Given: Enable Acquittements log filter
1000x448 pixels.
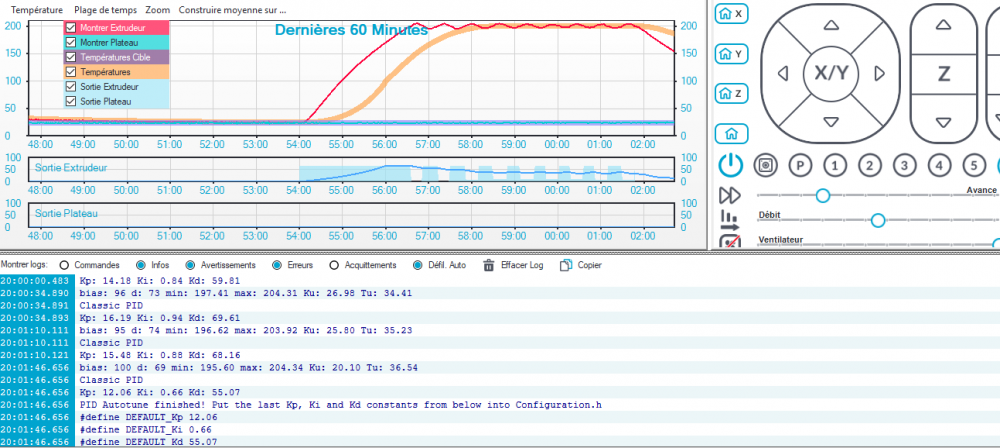Looking at the screenshot, I should [334, 265].
